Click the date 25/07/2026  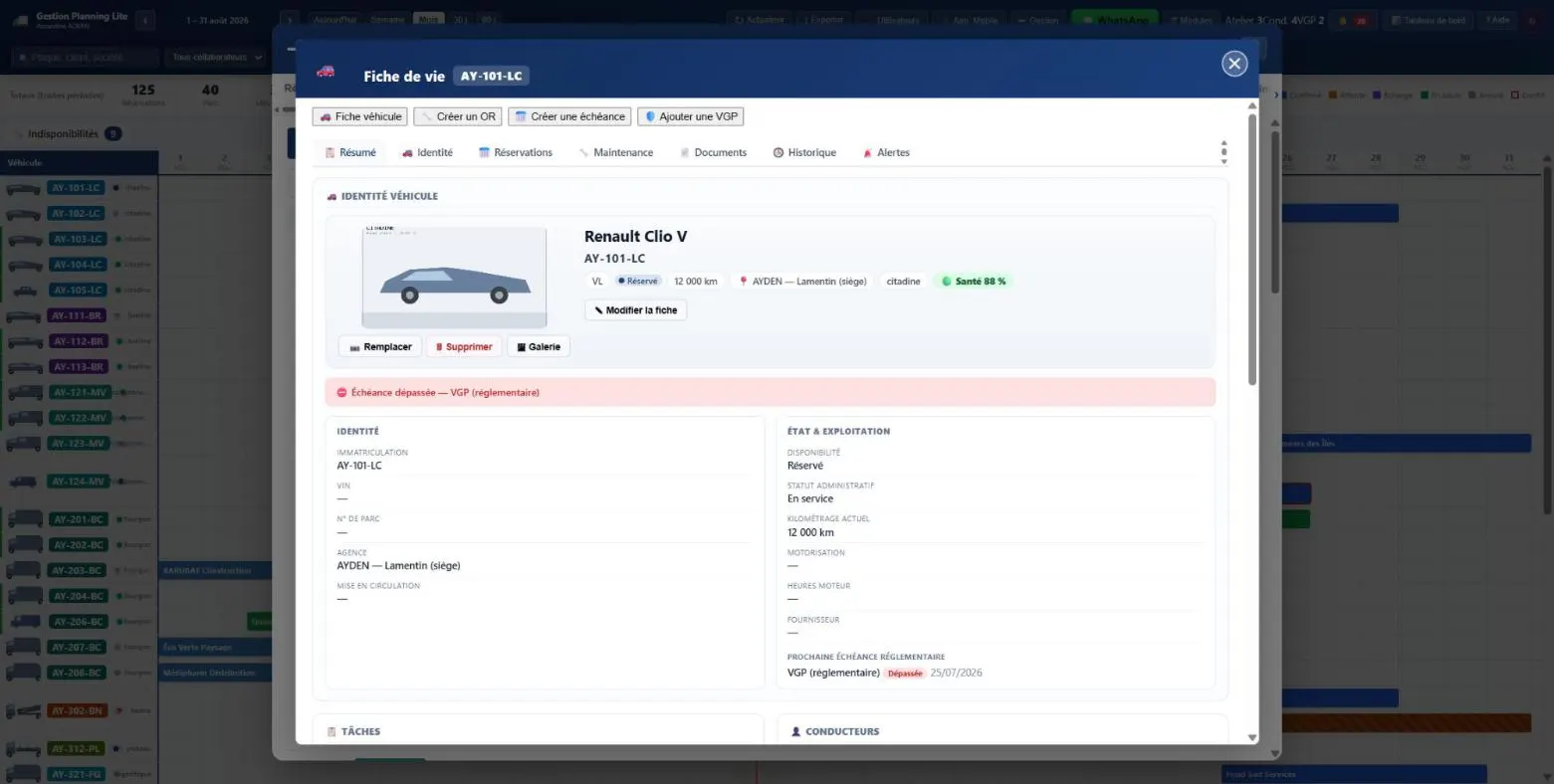pyautogui.click(x=956, y=673)
